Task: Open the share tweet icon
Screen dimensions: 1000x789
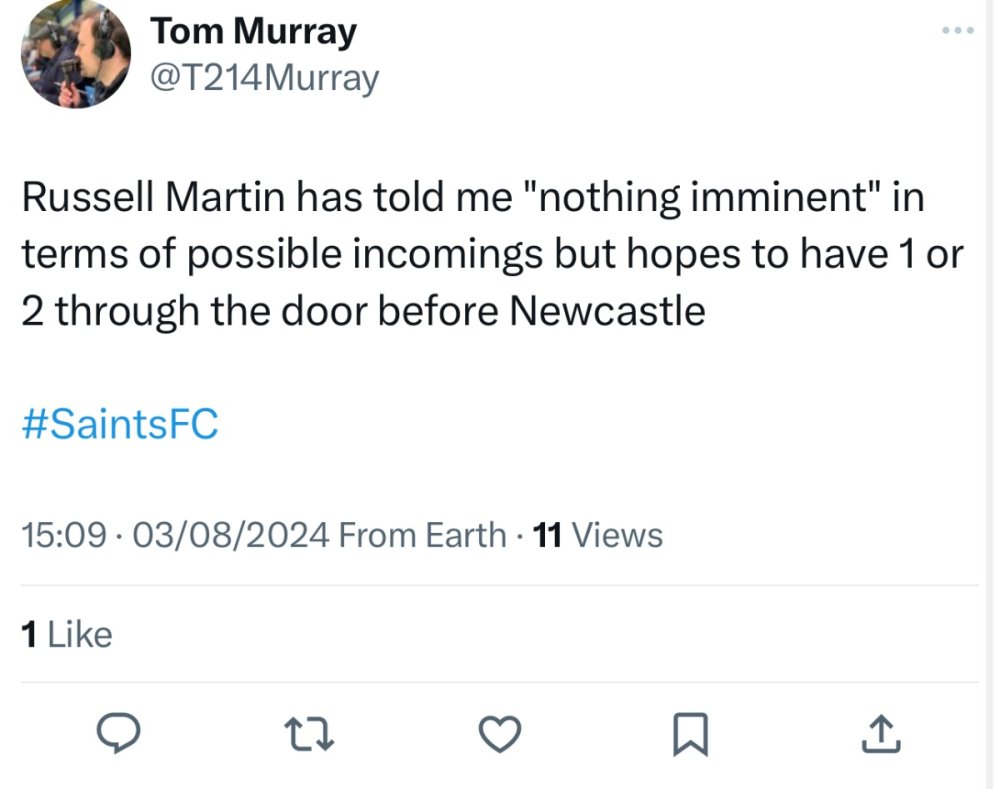Action: click(x=882, y=735)
